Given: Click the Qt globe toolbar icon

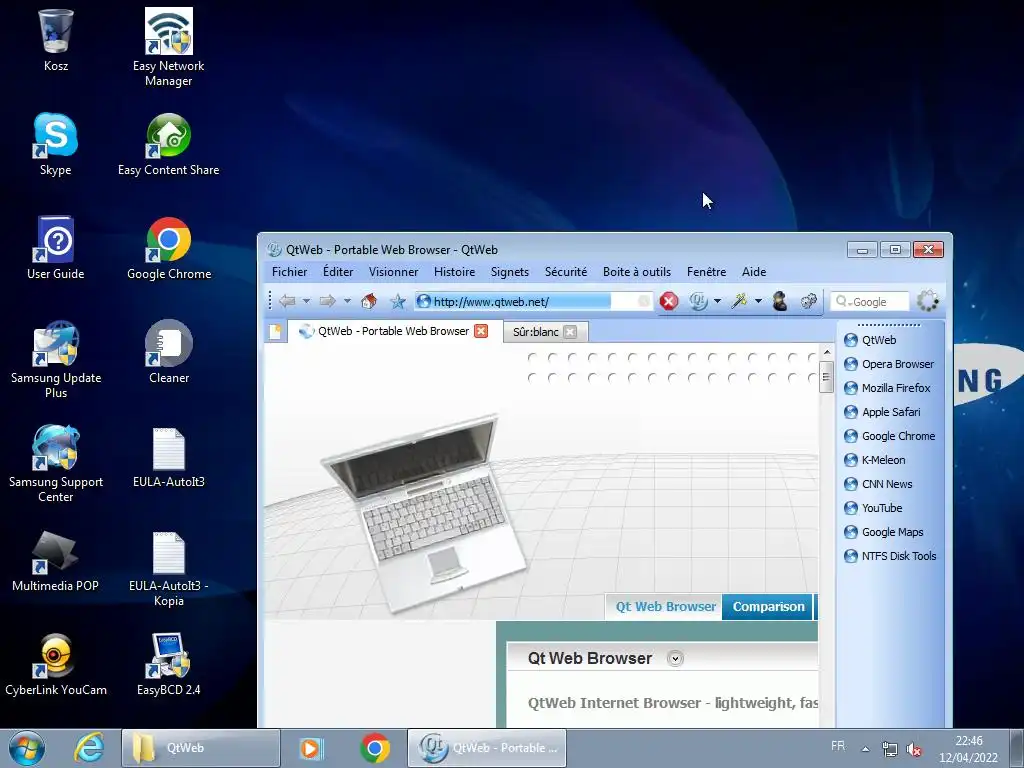Looking at the screenshot, I should [x=698, y=301].
